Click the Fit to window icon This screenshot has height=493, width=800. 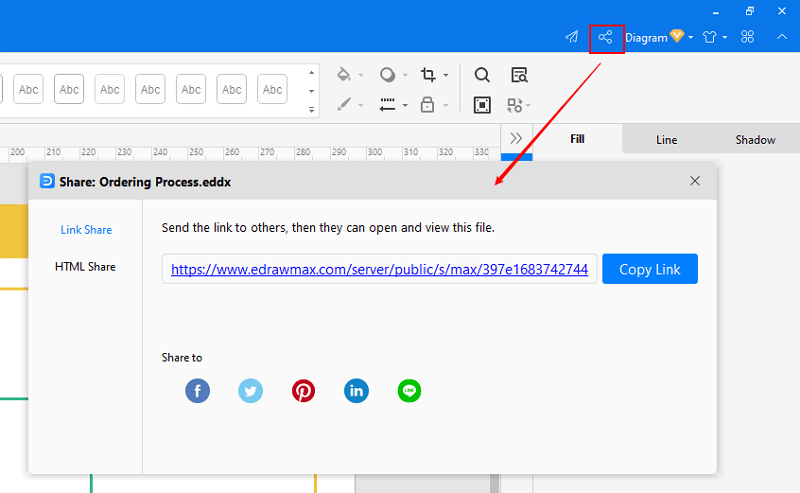click(x=482, y=105)
